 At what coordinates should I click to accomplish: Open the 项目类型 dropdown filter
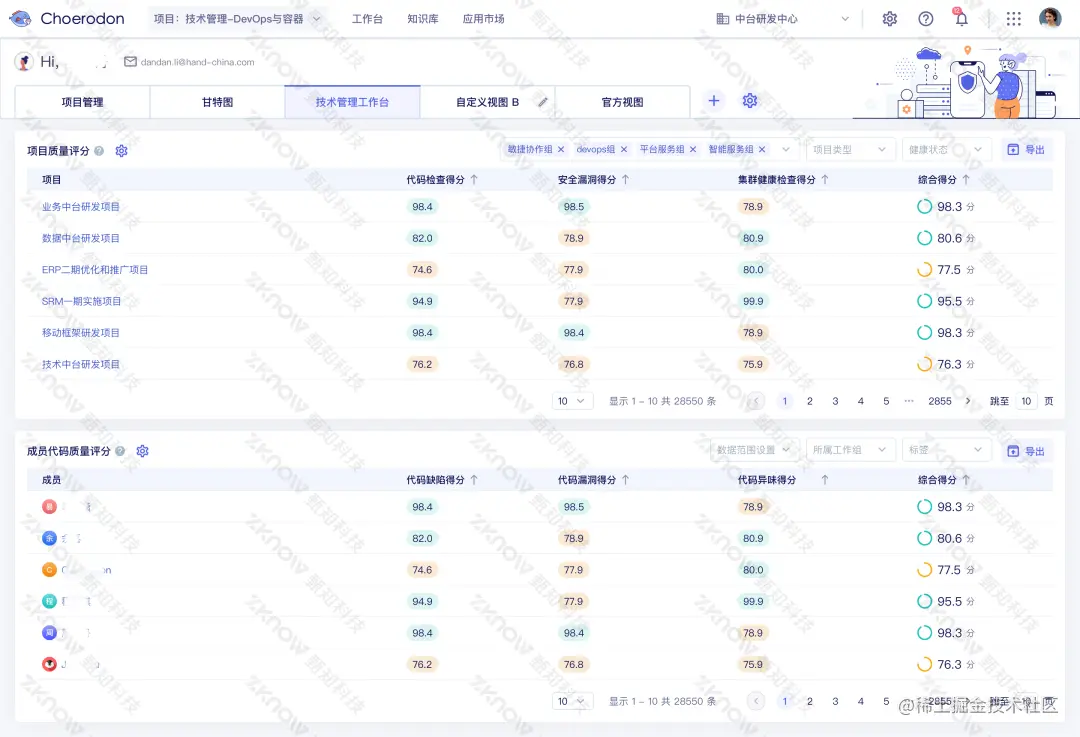click(850, 149)
